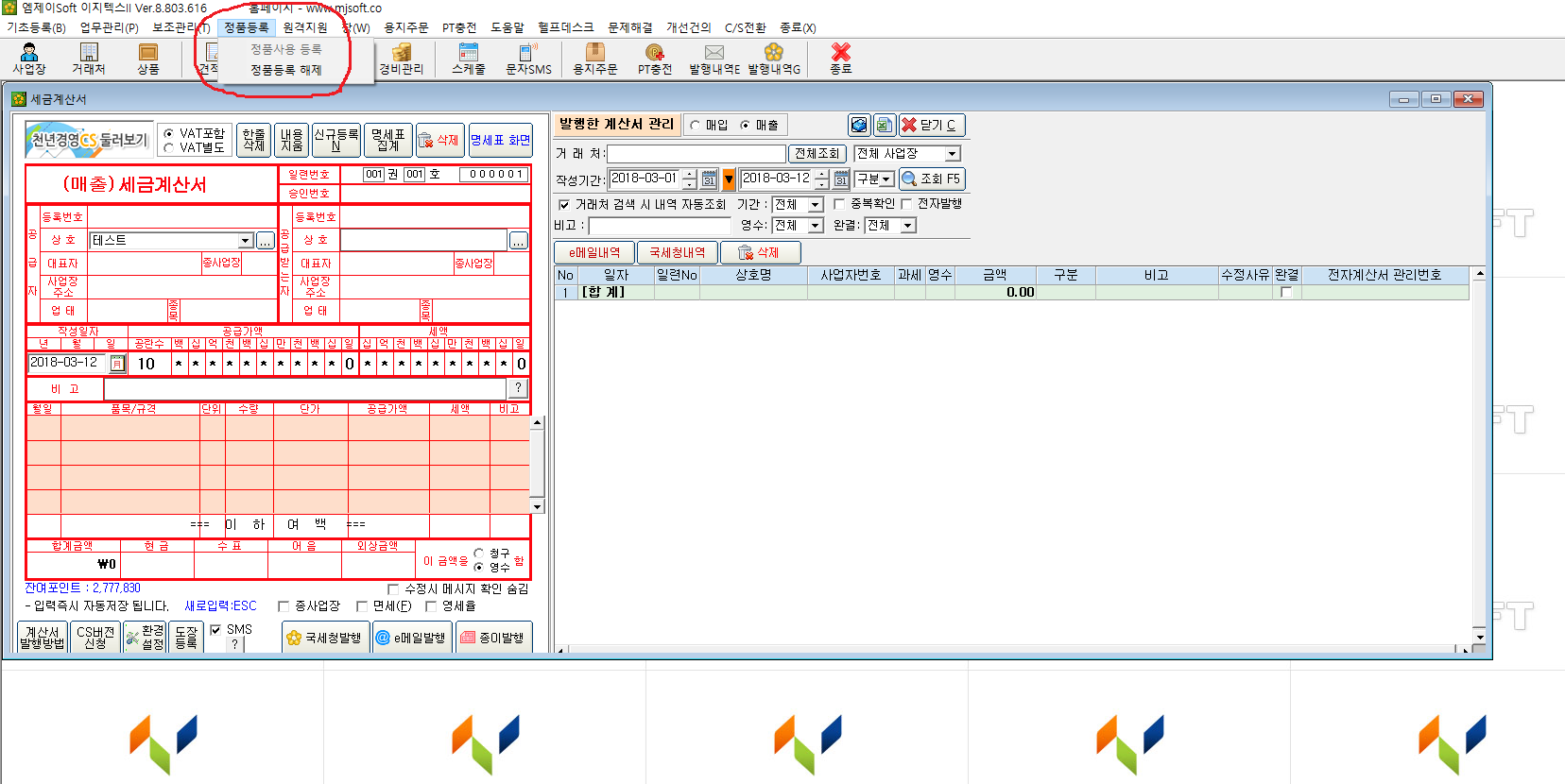Click e메일발행 at-sign button
Image resolution: width=1565 pixels, height=784 pixels.
click(411, 638)
